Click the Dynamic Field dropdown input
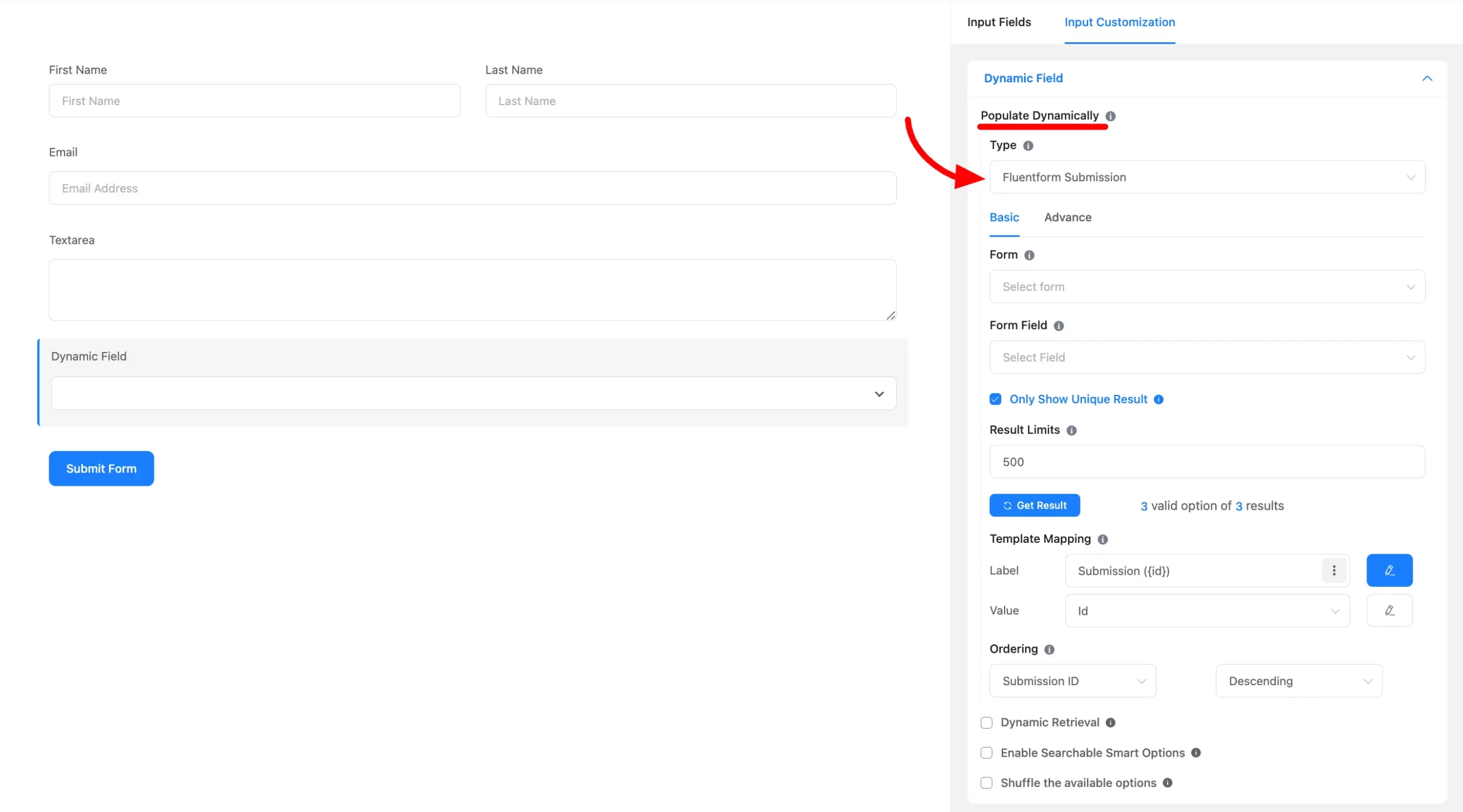 point(474,392)
